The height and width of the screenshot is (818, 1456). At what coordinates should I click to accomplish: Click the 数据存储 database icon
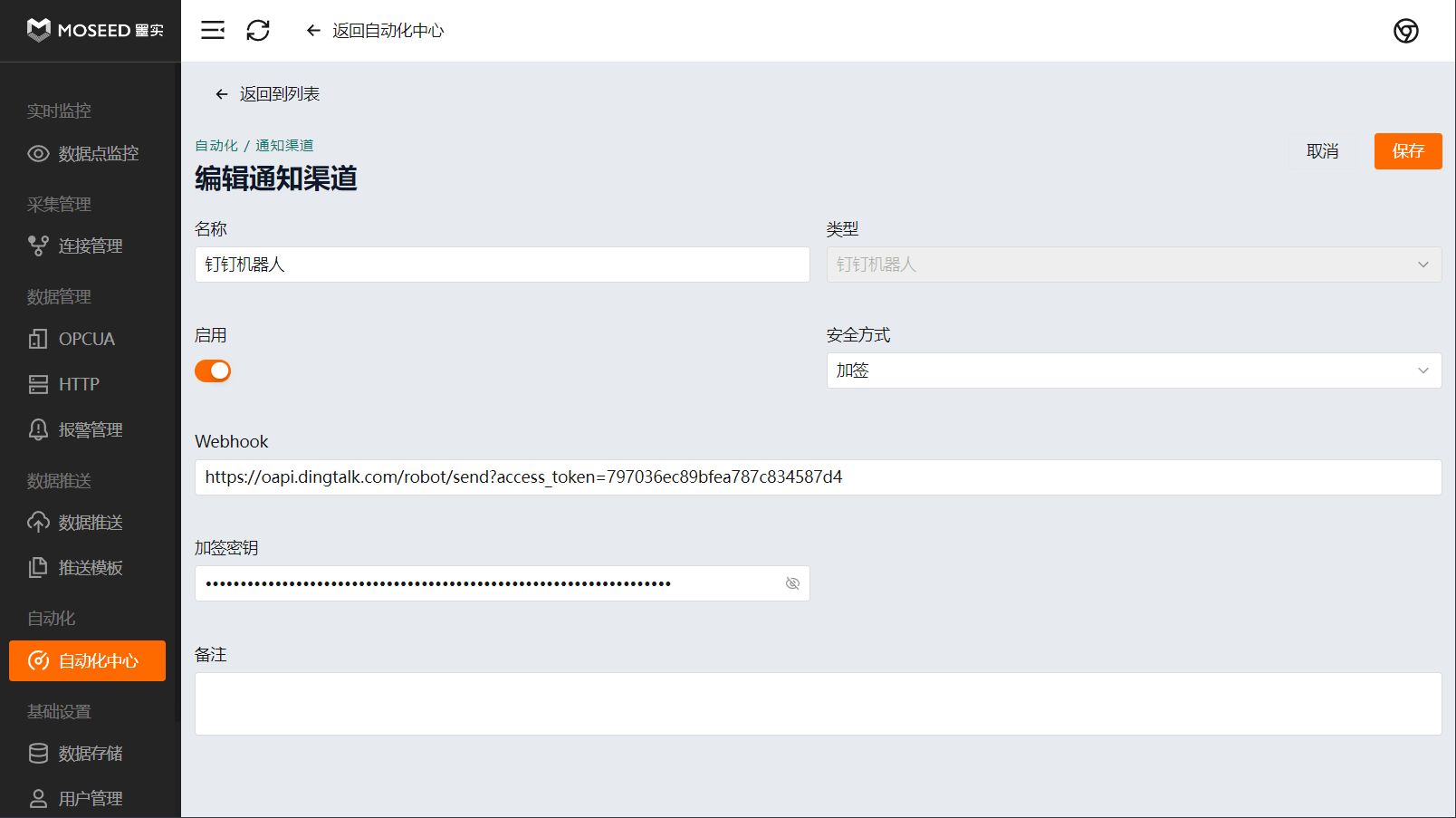[x=38, y=754]
